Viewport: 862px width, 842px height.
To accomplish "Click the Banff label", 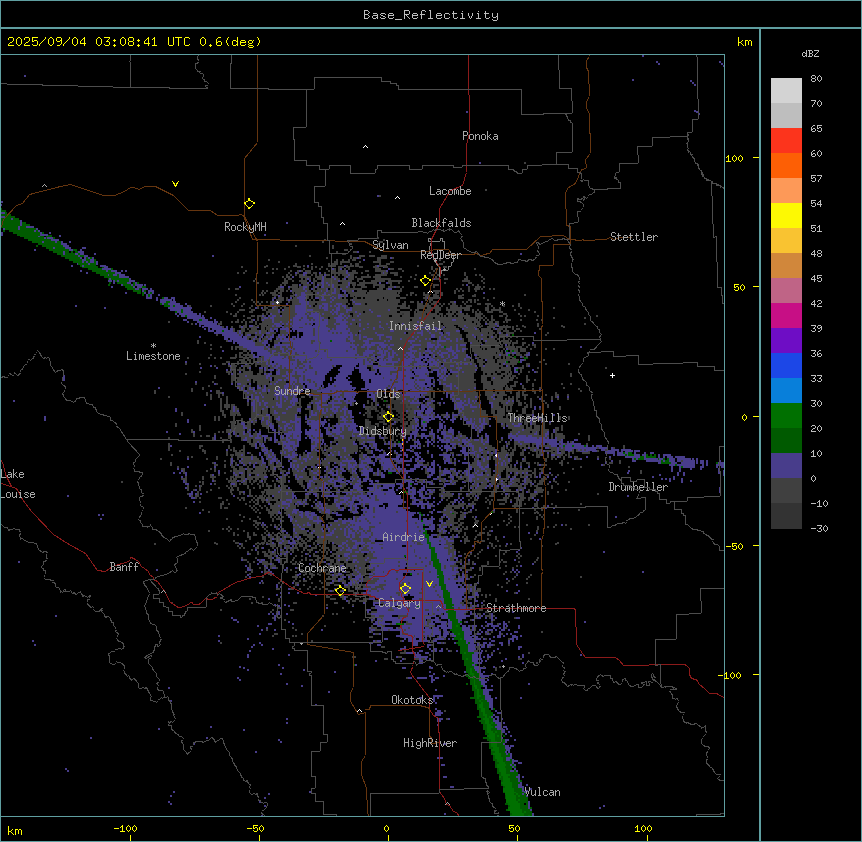I will [x=124, y=567].
